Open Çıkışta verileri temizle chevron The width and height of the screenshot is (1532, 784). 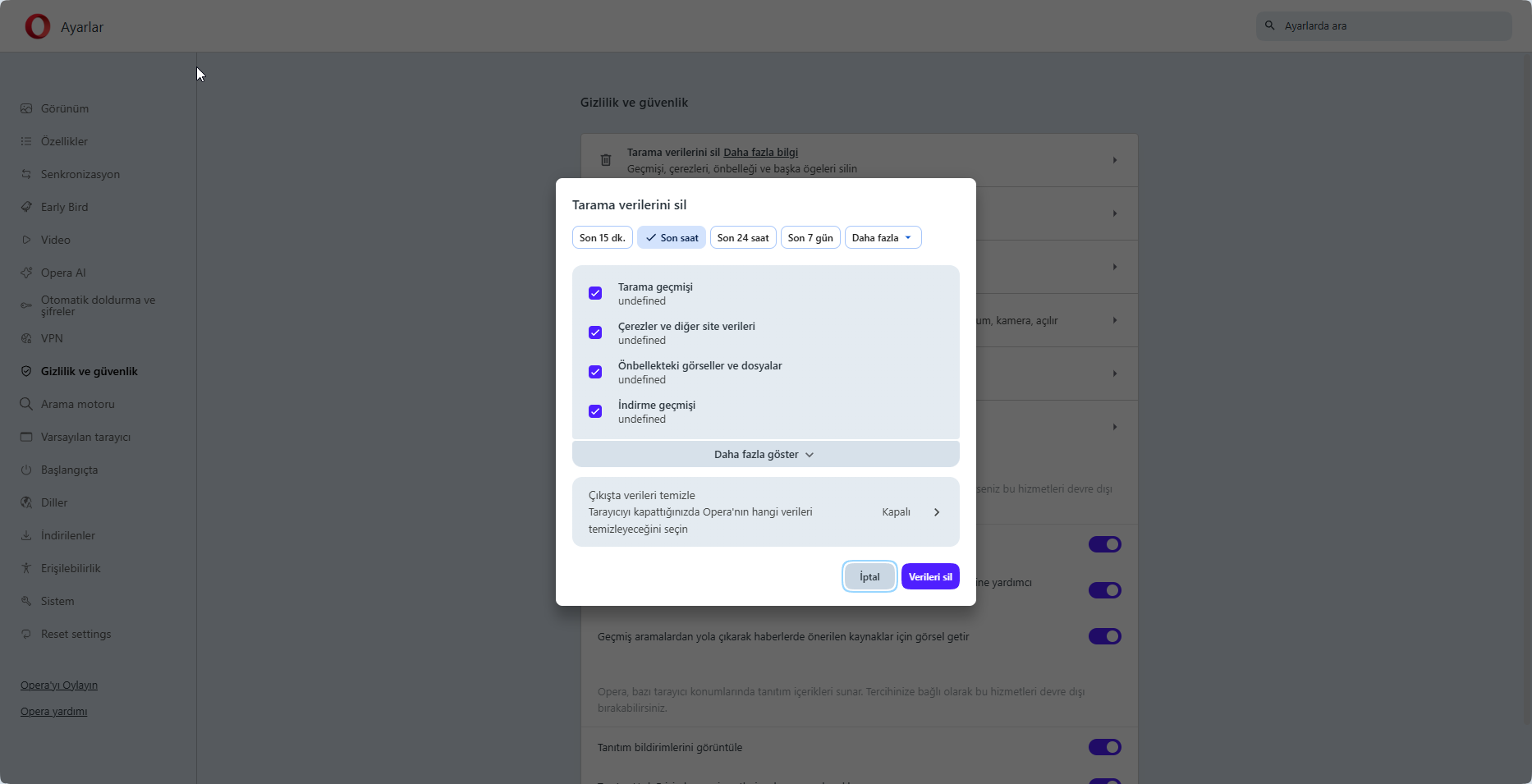click(937, 512)
